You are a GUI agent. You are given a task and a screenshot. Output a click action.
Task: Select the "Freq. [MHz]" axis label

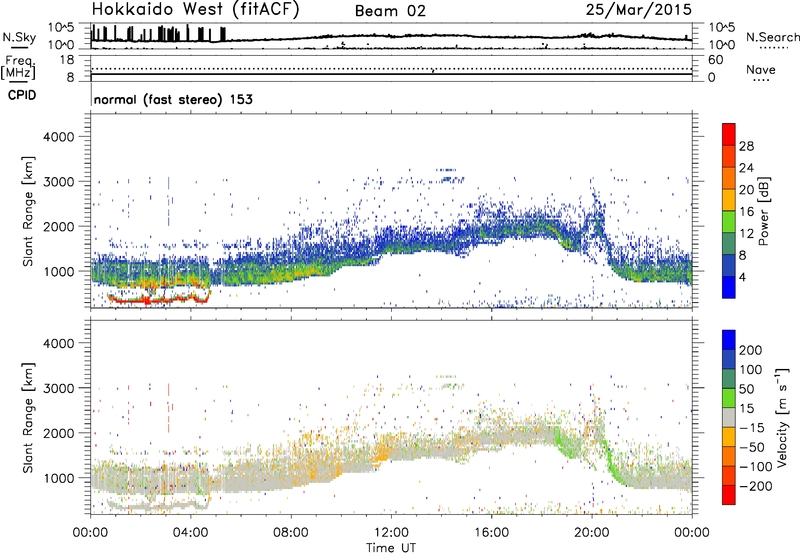(18, 67)
